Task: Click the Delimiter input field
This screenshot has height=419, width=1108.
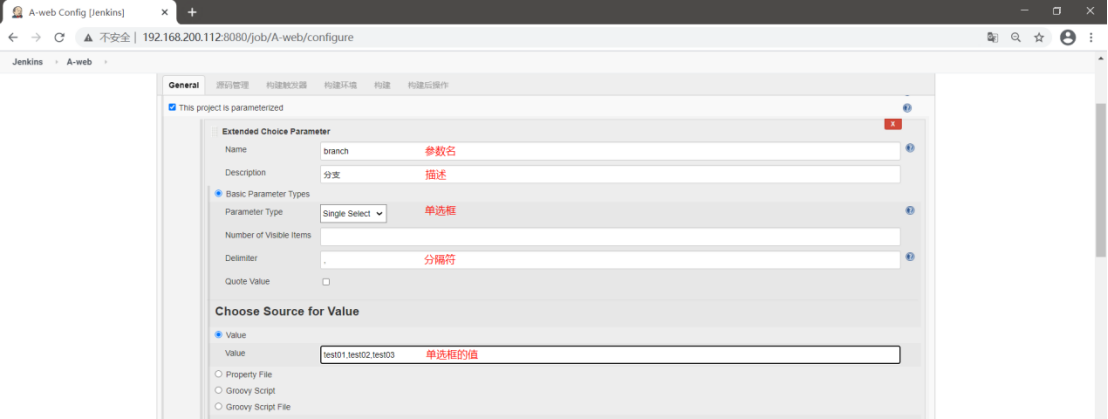Action: (x=610, y=260)
